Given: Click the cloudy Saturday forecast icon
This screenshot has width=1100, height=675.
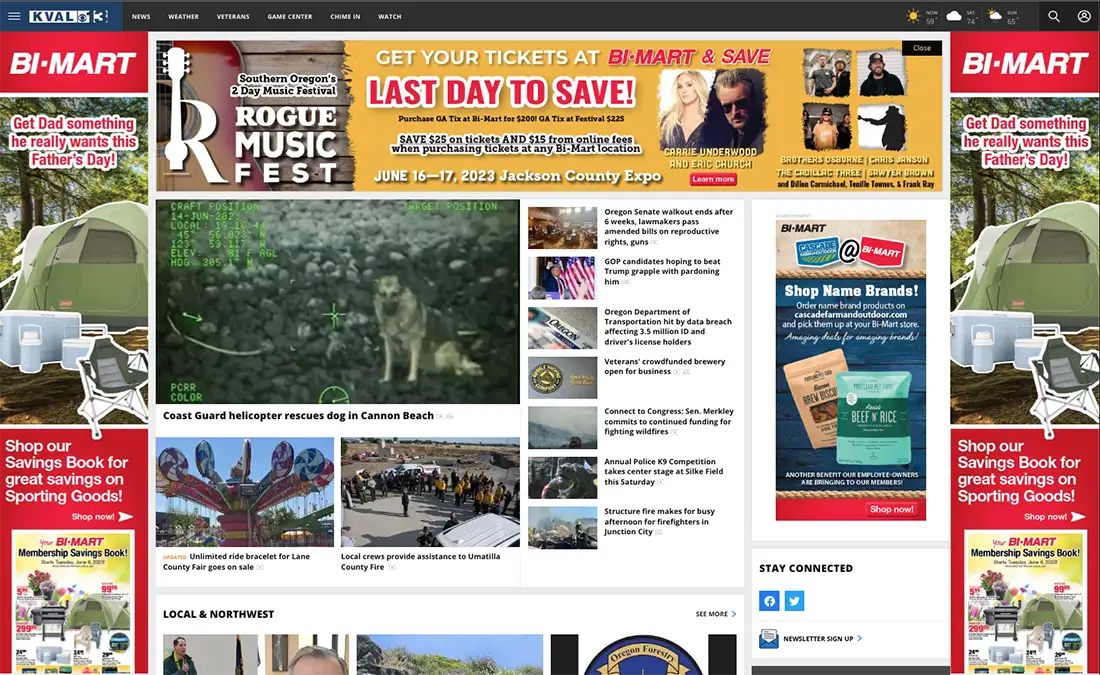Looking at the screenshot, I should click(953, 15).
